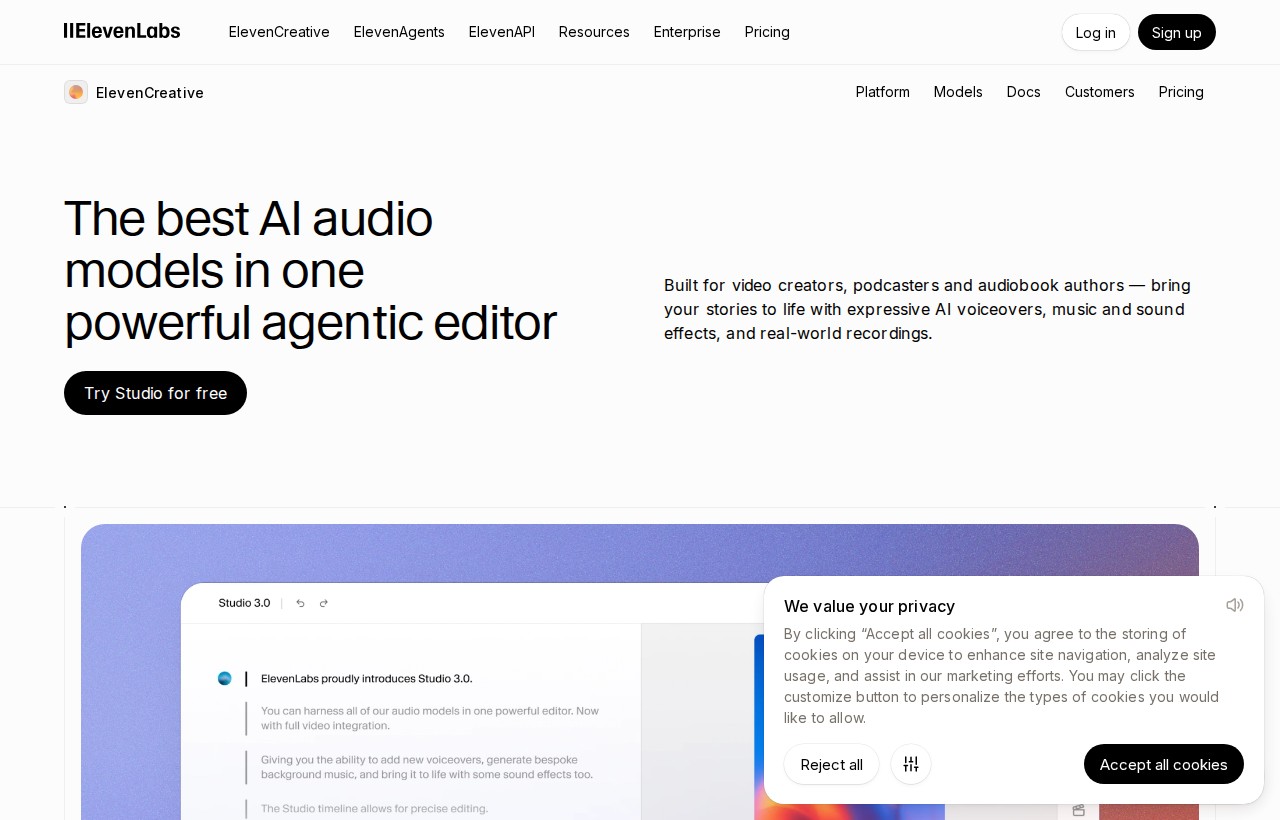Click the redo arrow in the Studio 3.0 preview
This screenshot has width=1280, height=820.
(x=324, y=603)
